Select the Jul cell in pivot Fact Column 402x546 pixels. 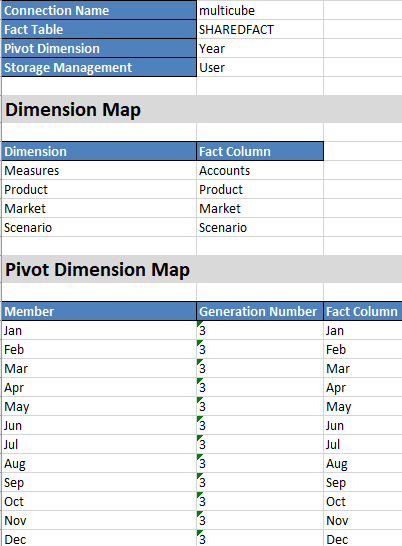click(363, 444)
